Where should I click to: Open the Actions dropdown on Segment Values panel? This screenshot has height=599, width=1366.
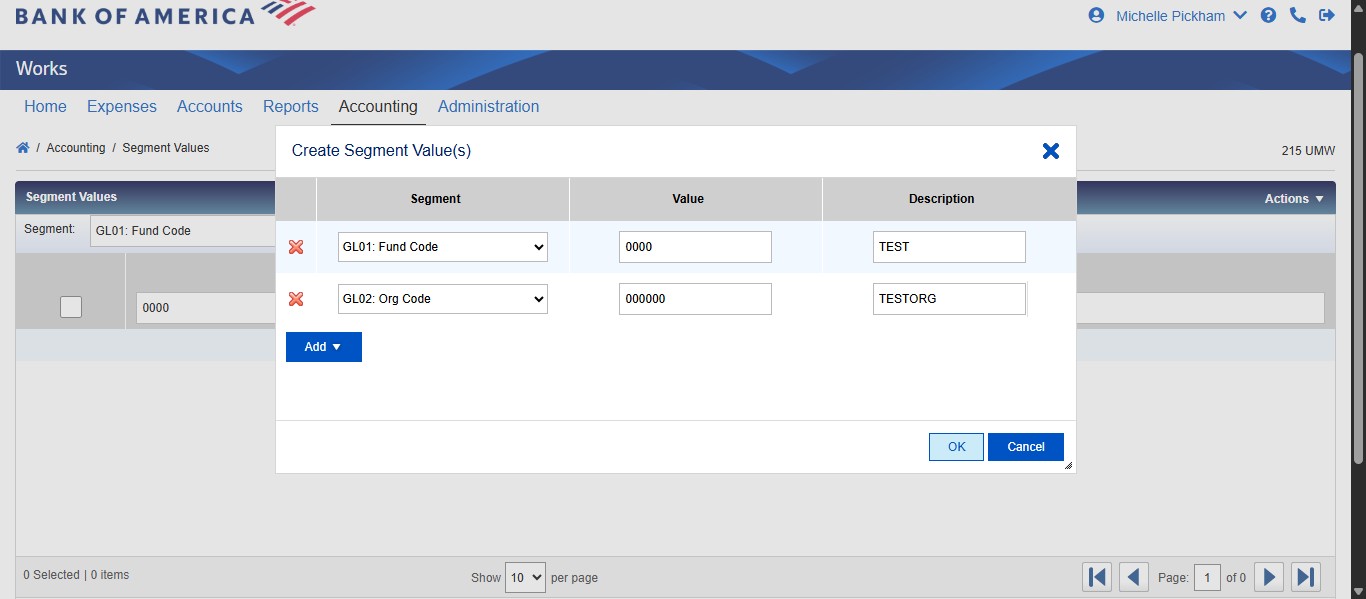1293,197
